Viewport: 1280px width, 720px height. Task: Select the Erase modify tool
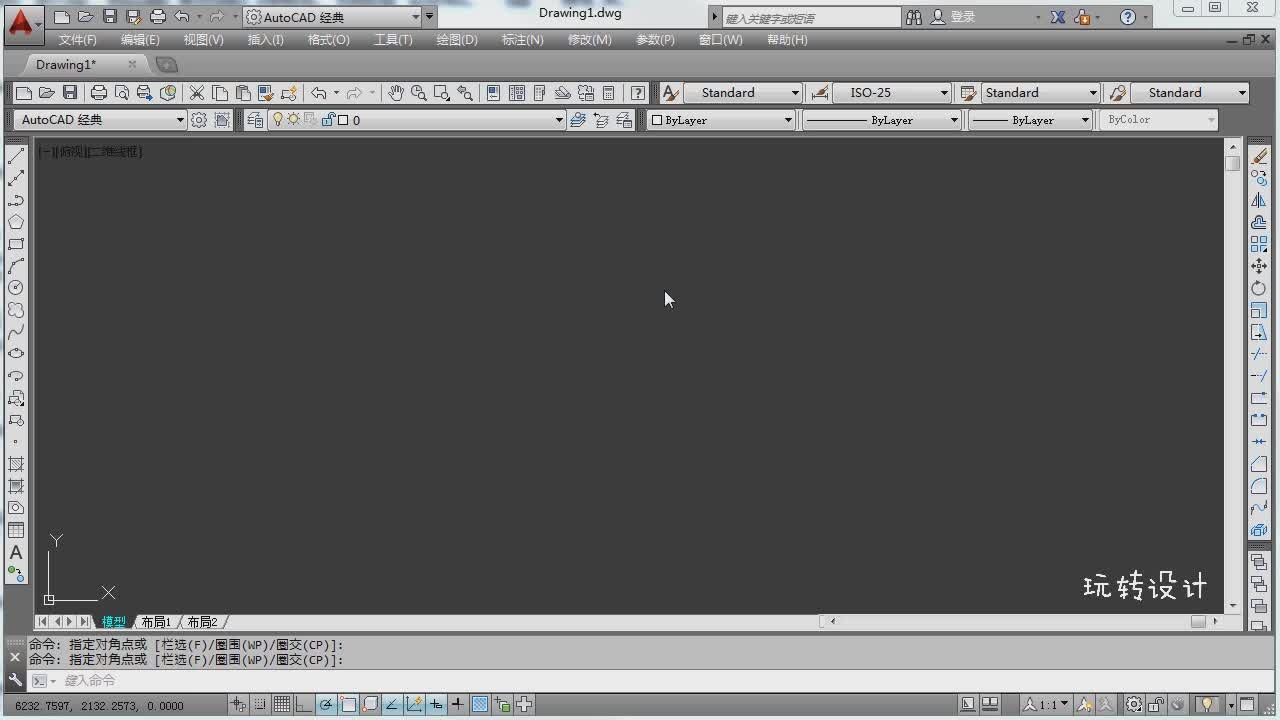[1259, 156]
